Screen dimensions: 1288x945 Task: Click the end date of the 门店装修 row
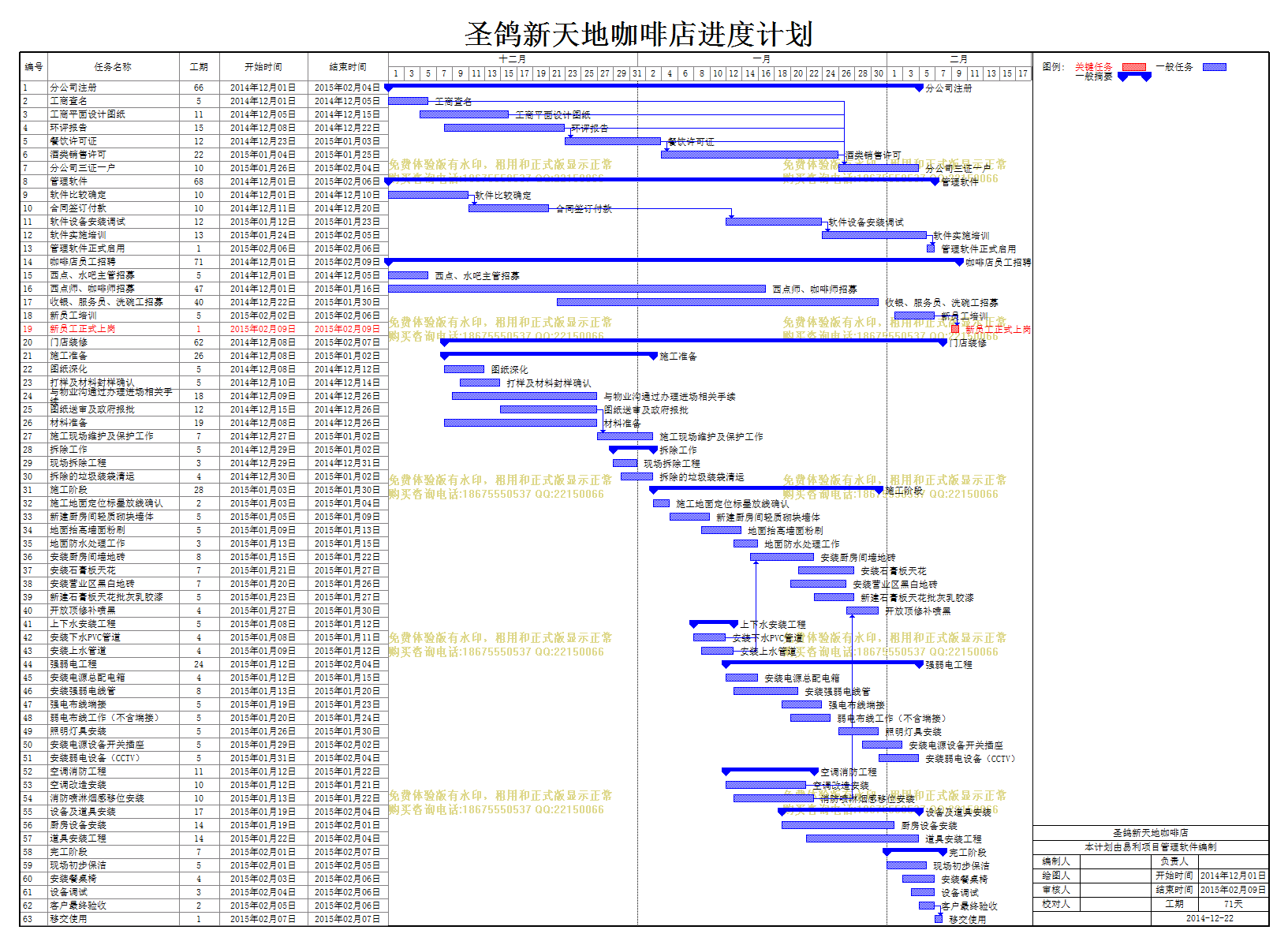pyautogui.click(x=347, y=342)
